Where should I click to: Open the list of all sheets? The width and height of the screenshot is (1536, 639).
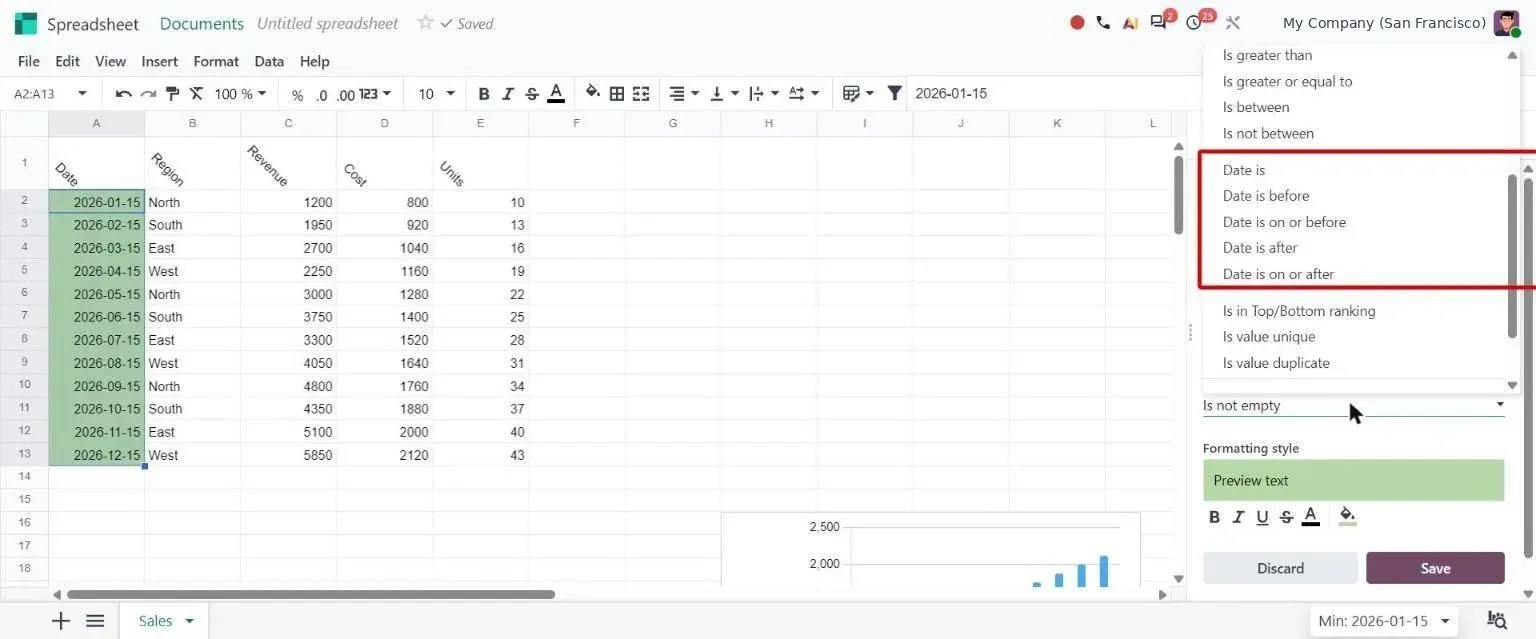click(95, 621)
